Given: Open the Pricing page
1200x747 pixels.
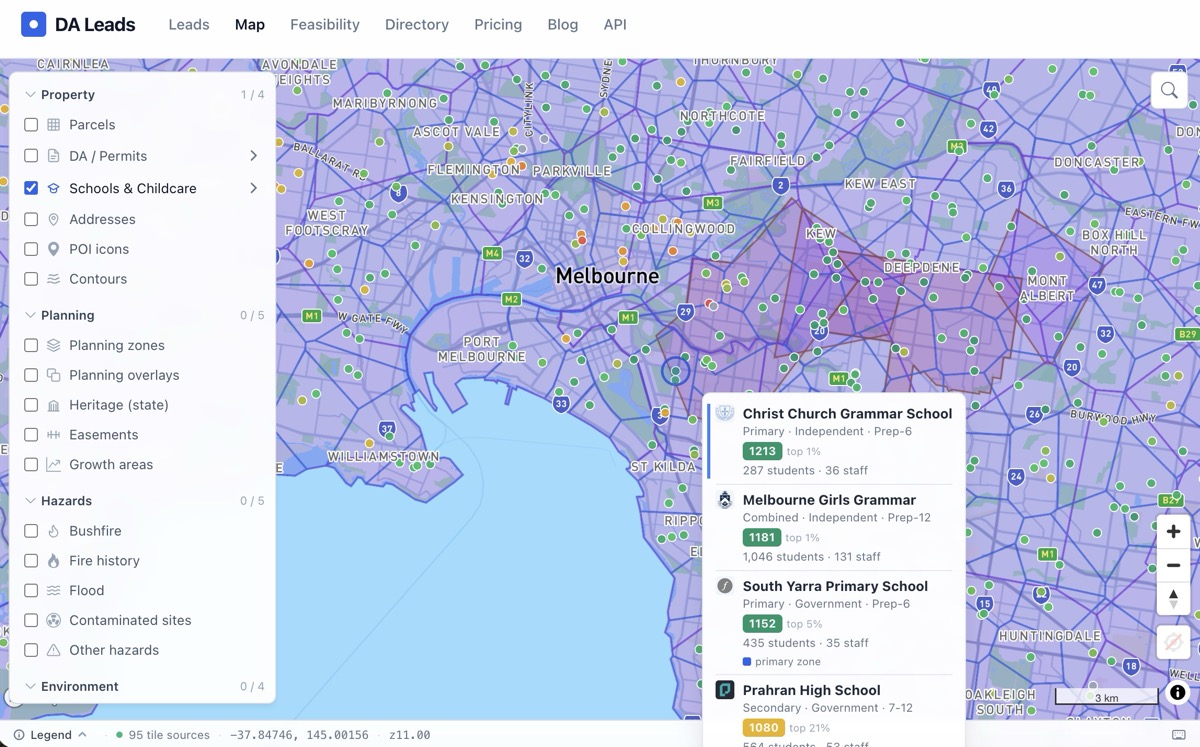Looking at the screenshot, I should tap(498, 25).
